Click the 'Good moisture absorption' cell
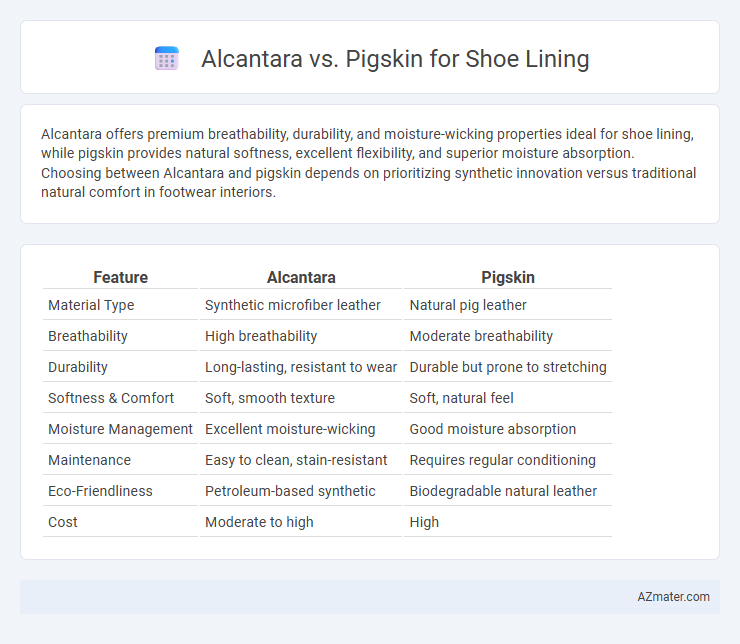The image size is (740, 644). pyautogui.click(x=493, y=429)
